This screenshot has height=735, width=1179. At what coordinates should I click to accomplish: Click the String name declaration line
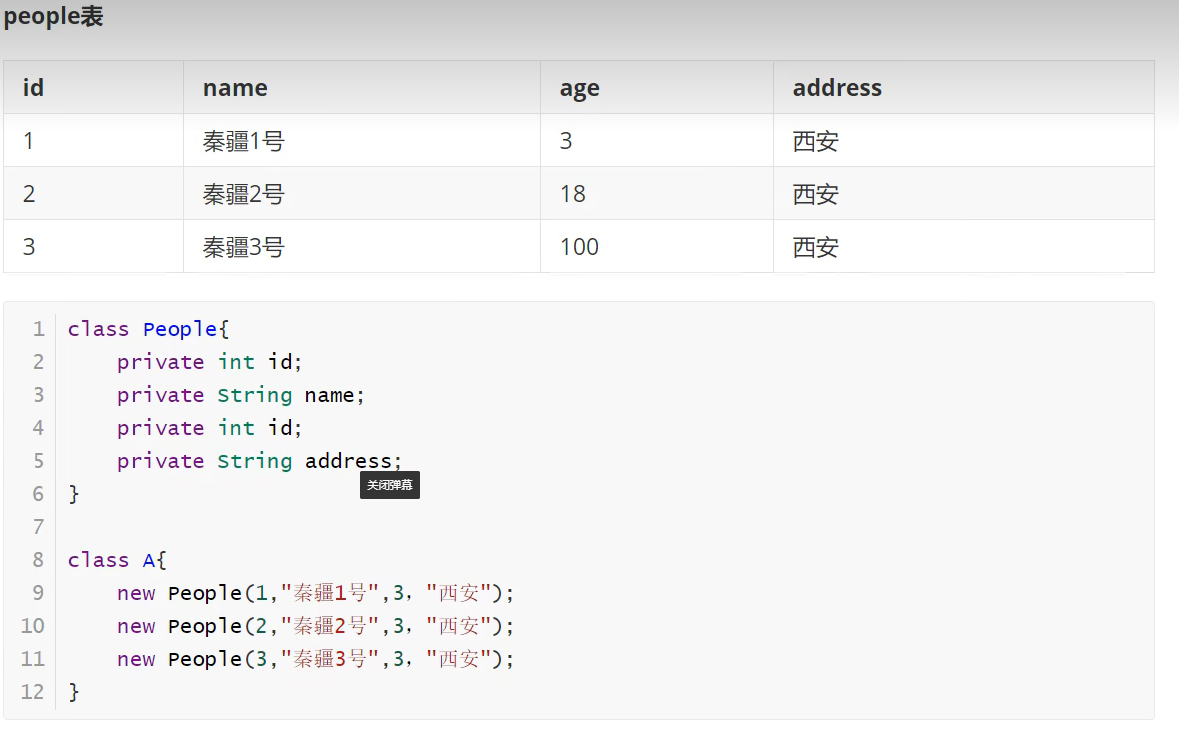pos(241,395)
